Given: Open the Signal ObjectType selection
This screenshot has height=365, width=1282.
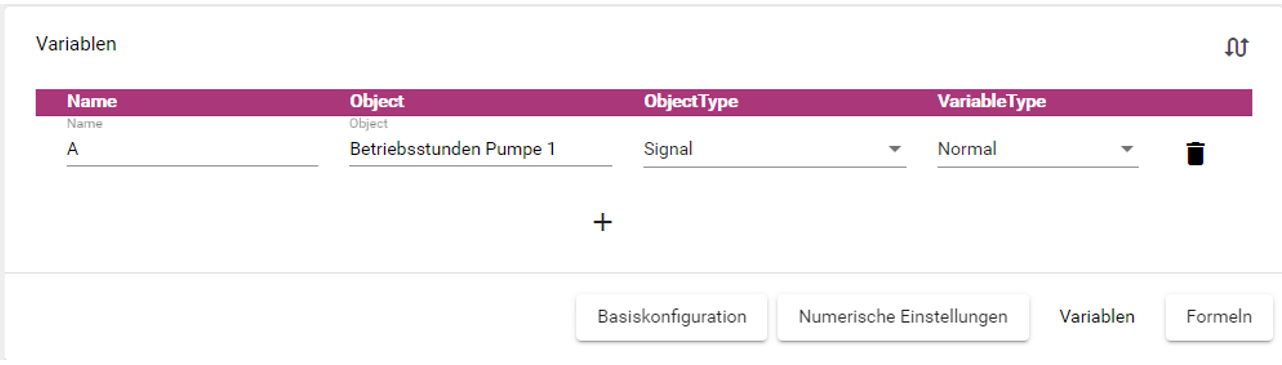Looking at the screenshot, I should tap(774, 149).
